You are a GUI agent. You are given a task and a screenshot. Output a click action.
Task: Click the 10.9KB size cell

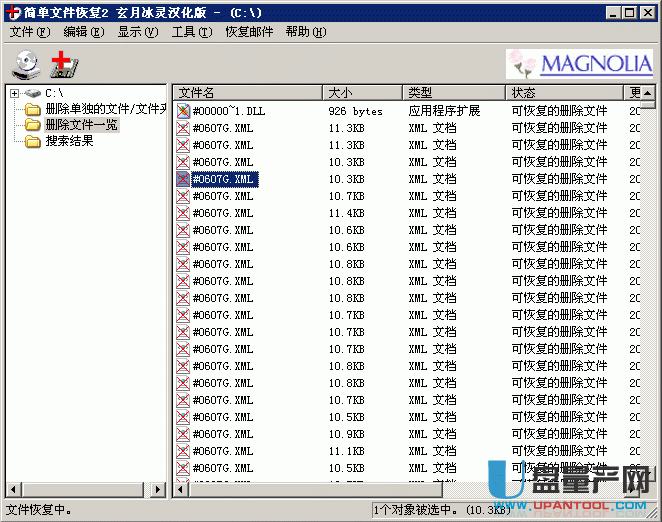[x=347, y=434]
